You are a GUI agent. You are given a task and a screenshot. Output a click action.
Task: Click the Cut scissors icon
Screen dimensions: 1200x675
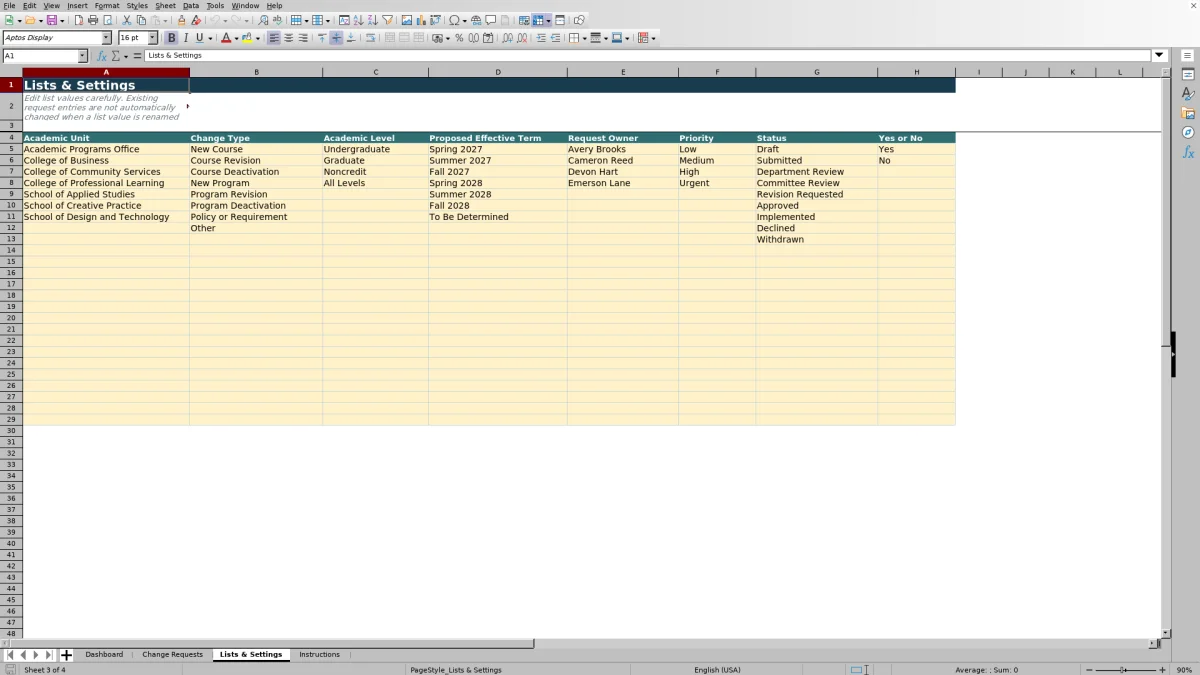(x=126, y=20)
